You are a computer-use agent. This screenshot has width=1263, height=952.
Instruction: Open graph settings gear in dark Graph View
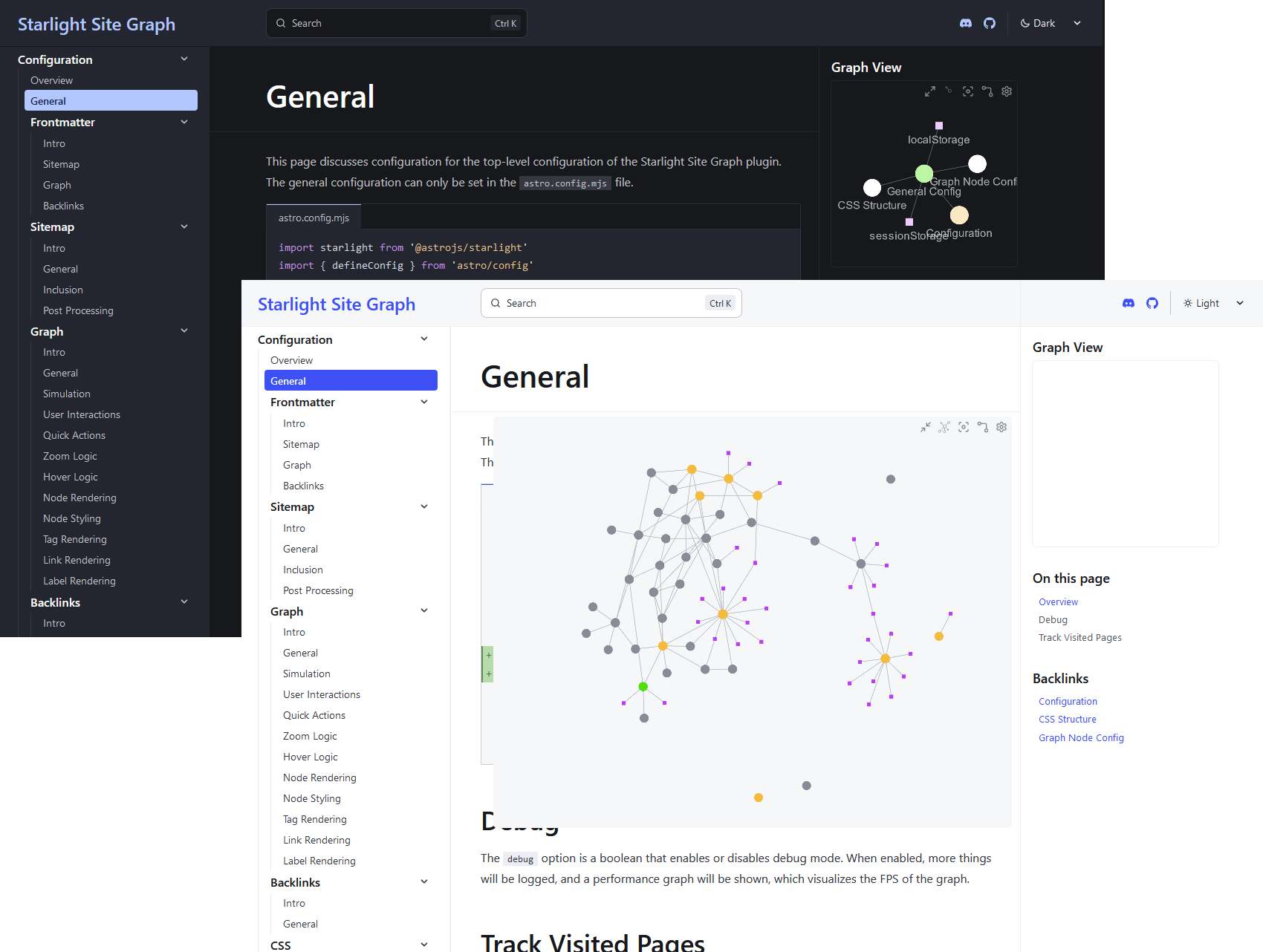tap(1007, 91)
